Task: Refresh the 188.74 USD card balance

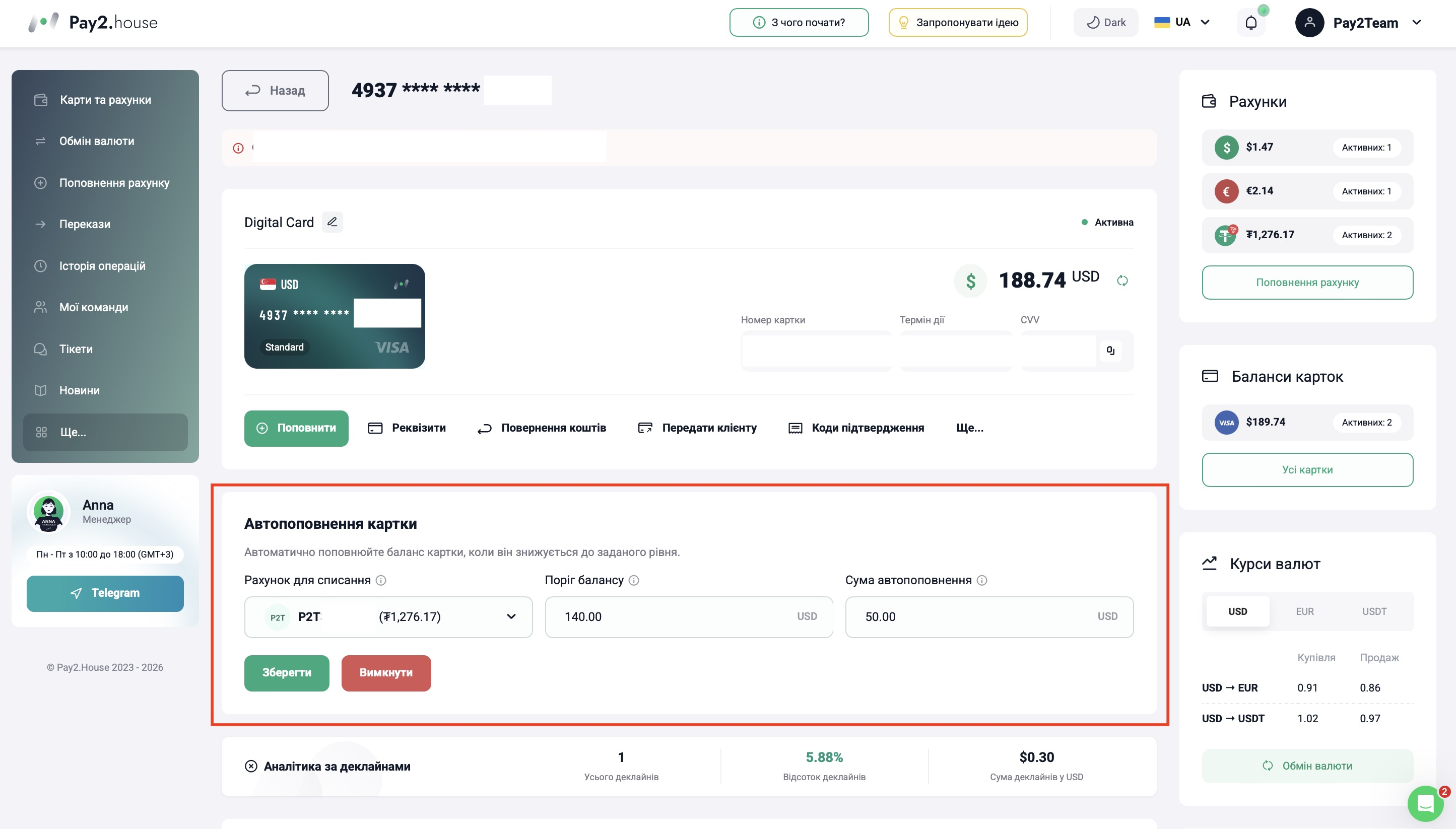Action: coord(1122,281)
